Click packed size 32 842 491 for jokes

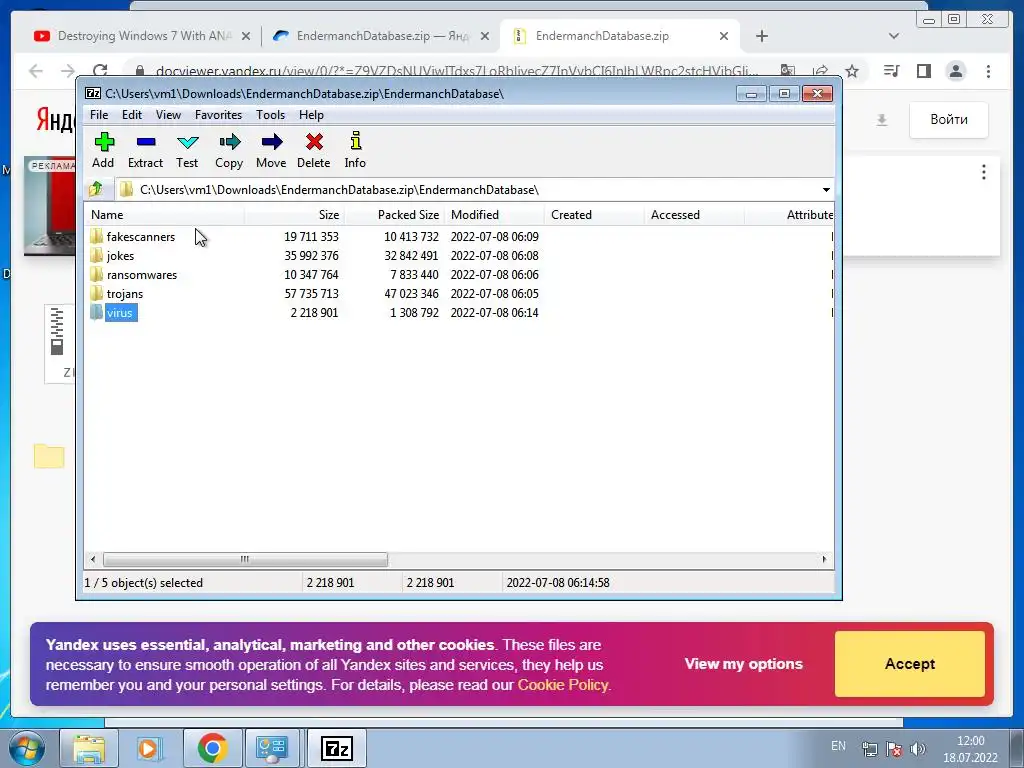coord(411,255)
